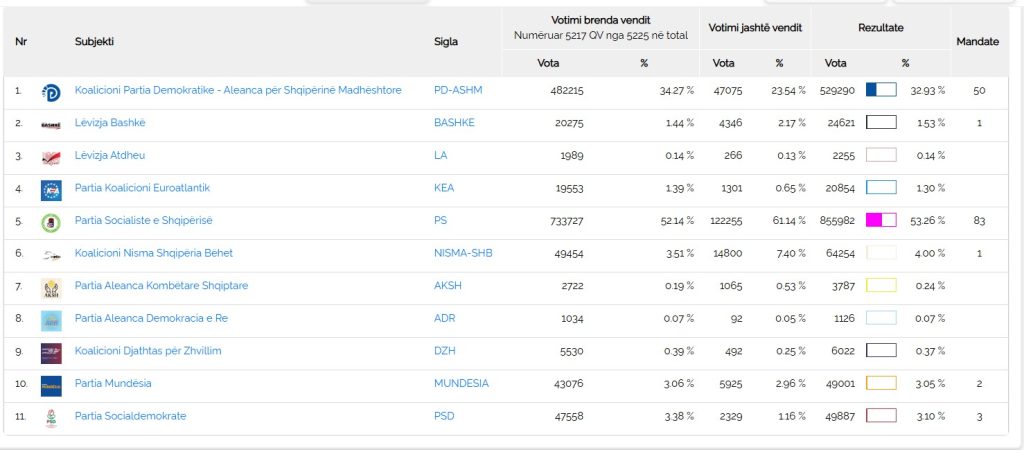Click the Aleanca Demokracia e Re logo

click(51, 321)
